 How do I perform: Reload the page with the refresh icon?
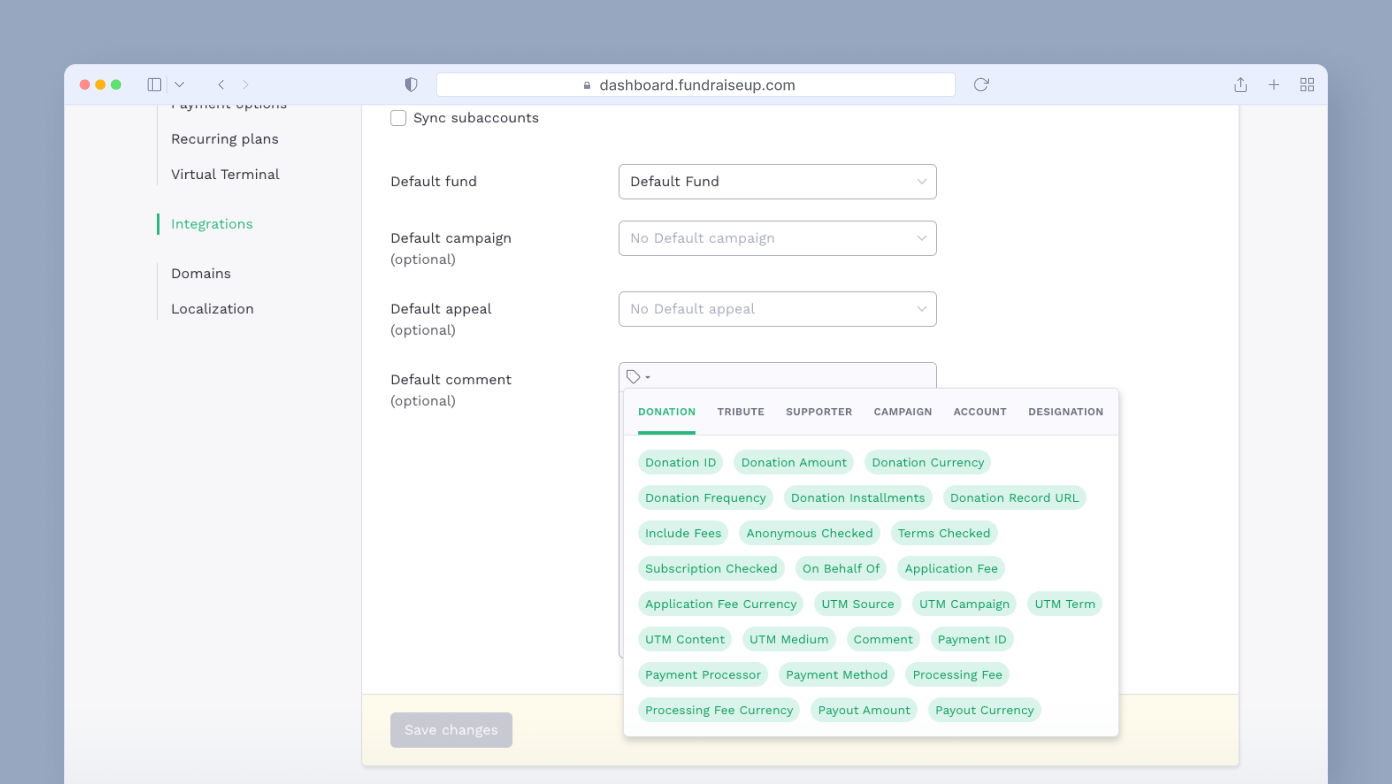coord(981,85)
